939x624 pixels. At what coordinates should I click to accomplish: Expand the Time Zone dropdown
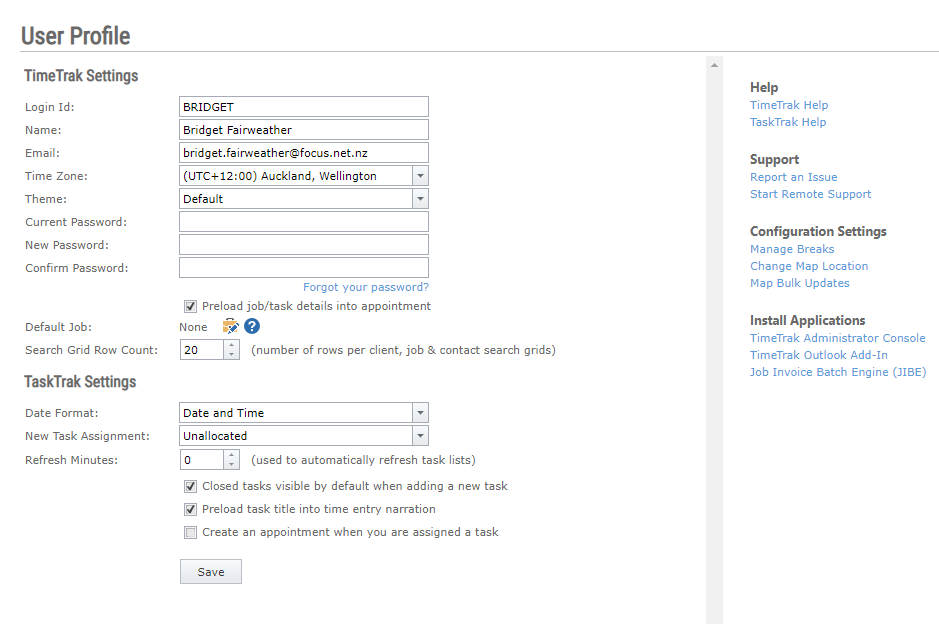coord(420,176)
